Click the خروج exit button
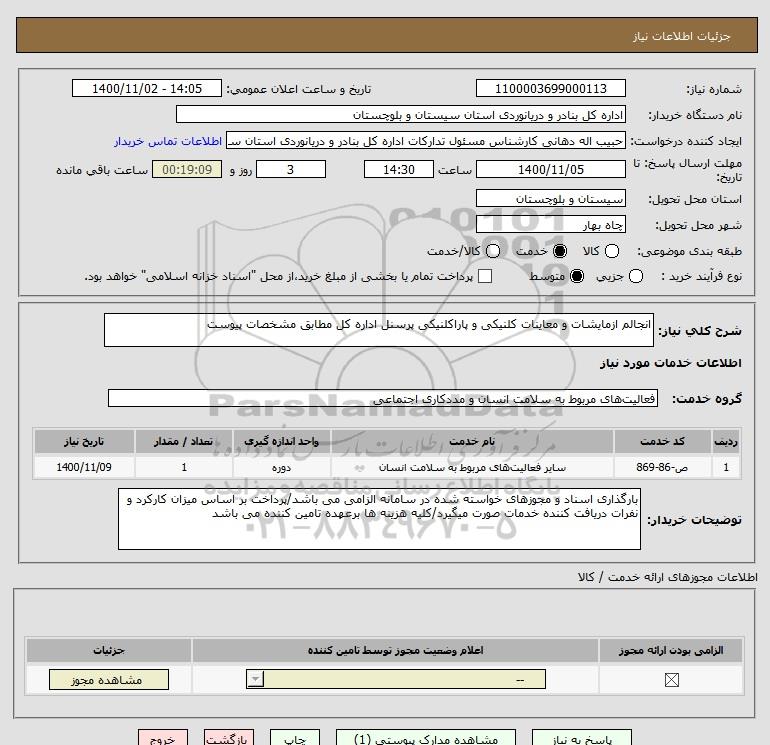770x745 pixels. click(x=163, y=738)
